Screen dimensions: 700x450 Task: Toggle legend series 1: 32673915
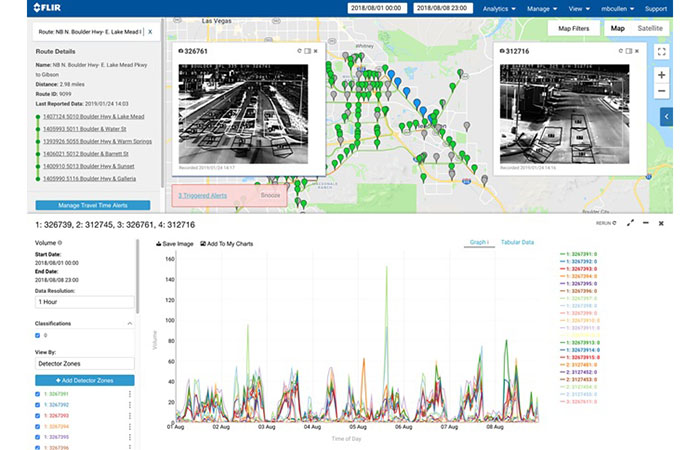coord(579,357)
